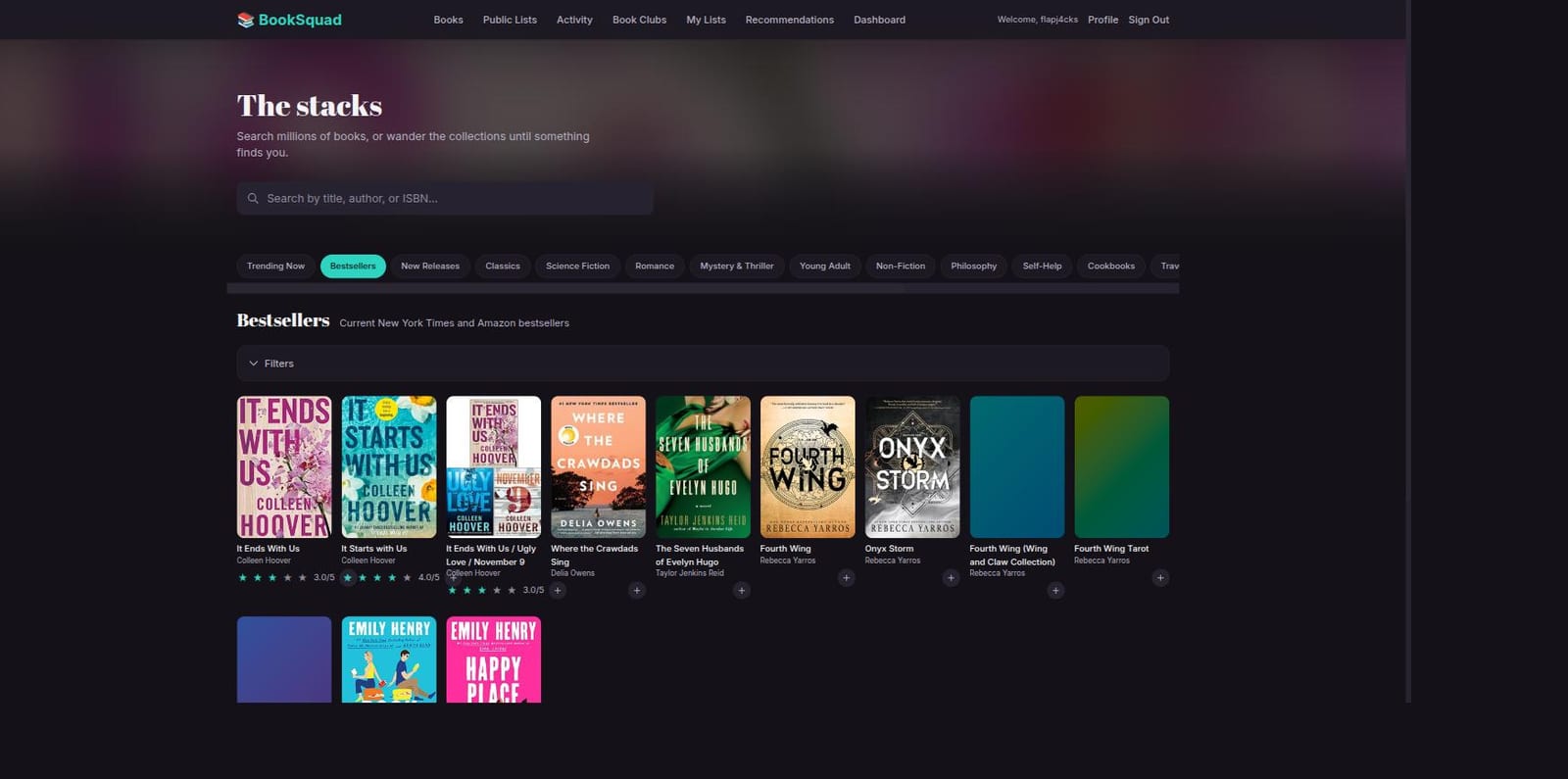
Task: Click the '4.0/5' rating text
Action: pos(428,578)
